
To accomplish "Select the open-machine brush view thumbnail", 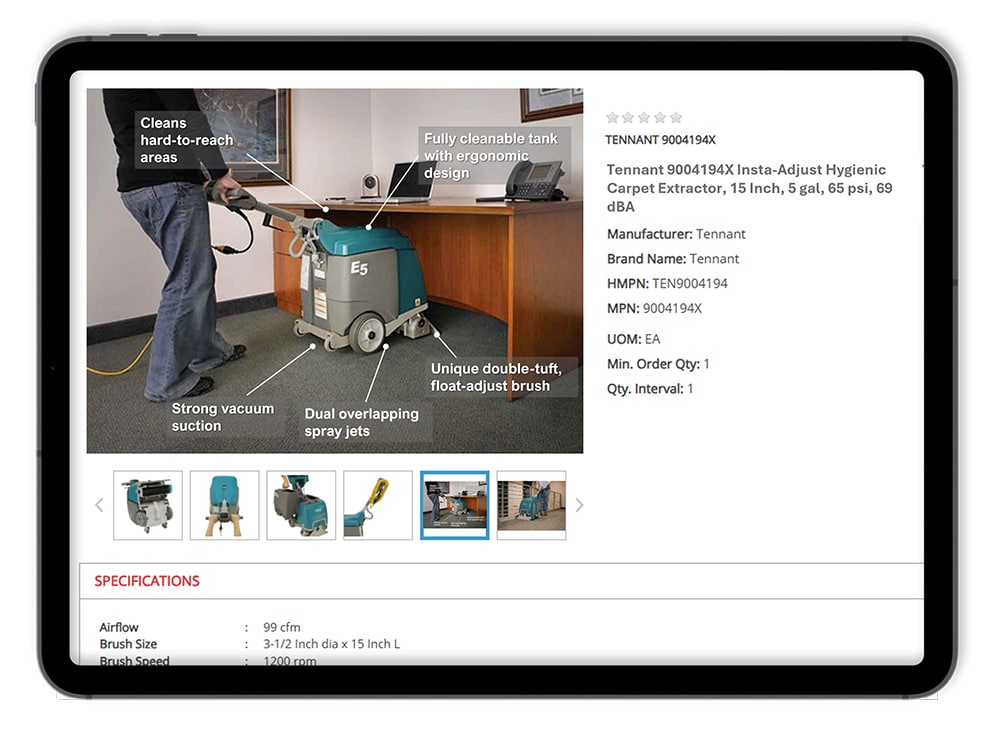I will 148,505.
